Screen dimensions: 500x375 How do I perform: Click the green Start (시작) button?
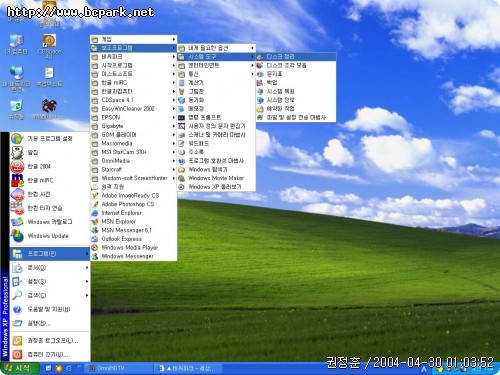pos(19,368)
